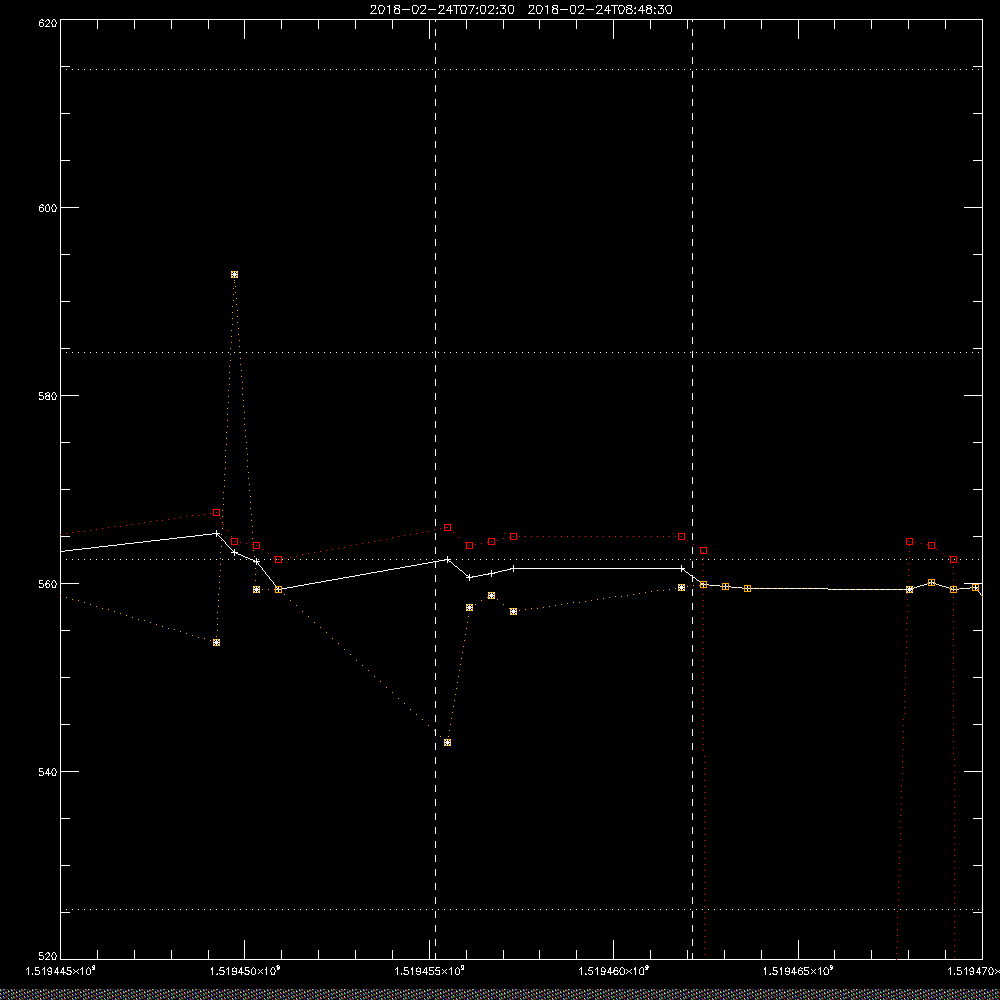This screenshot has height=1000, width=1000.
Task: Click the second vertical dashed time marker line
Action: point(693,489)
